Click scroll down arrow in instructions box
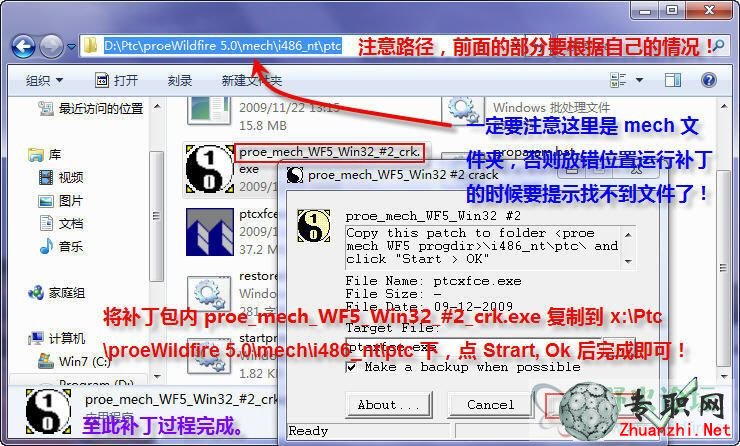 click(x=628, y=261)
